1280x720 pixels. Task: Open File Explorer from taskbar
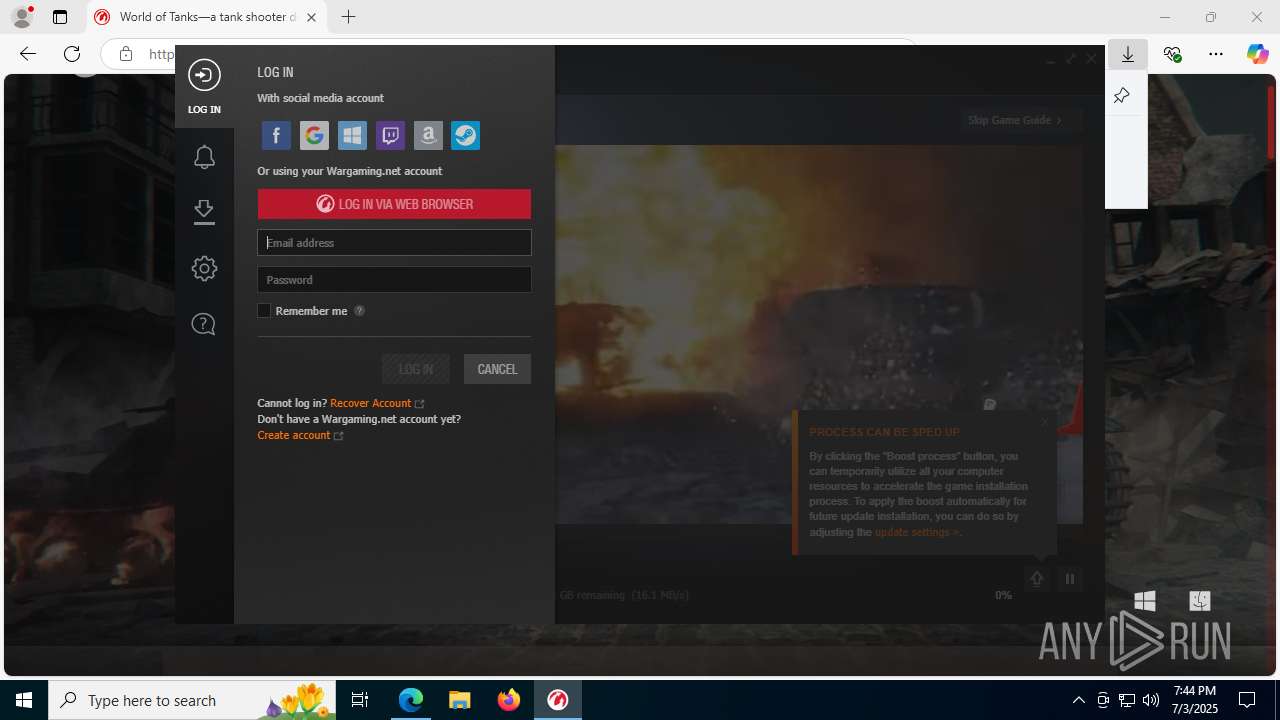click(459, 700)
